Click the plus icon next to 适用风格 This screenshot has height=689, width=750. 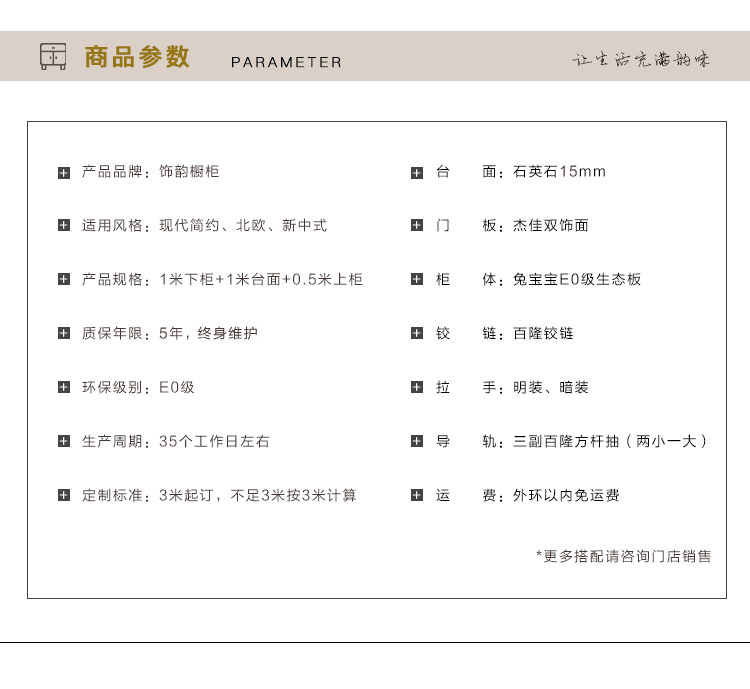pos(64,225)
